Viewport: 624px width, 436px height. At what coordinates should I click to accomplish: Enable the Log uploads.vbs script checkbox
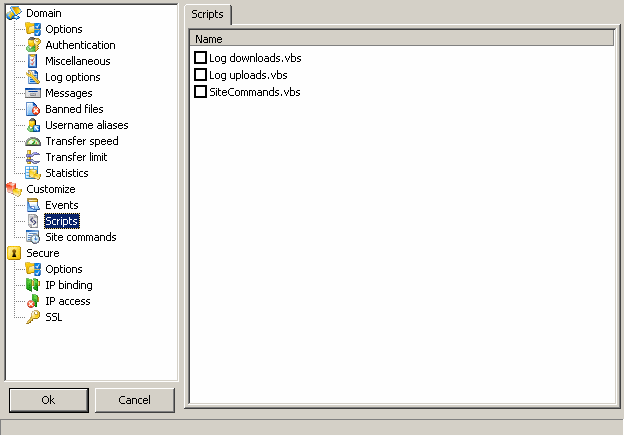point(200,75)
